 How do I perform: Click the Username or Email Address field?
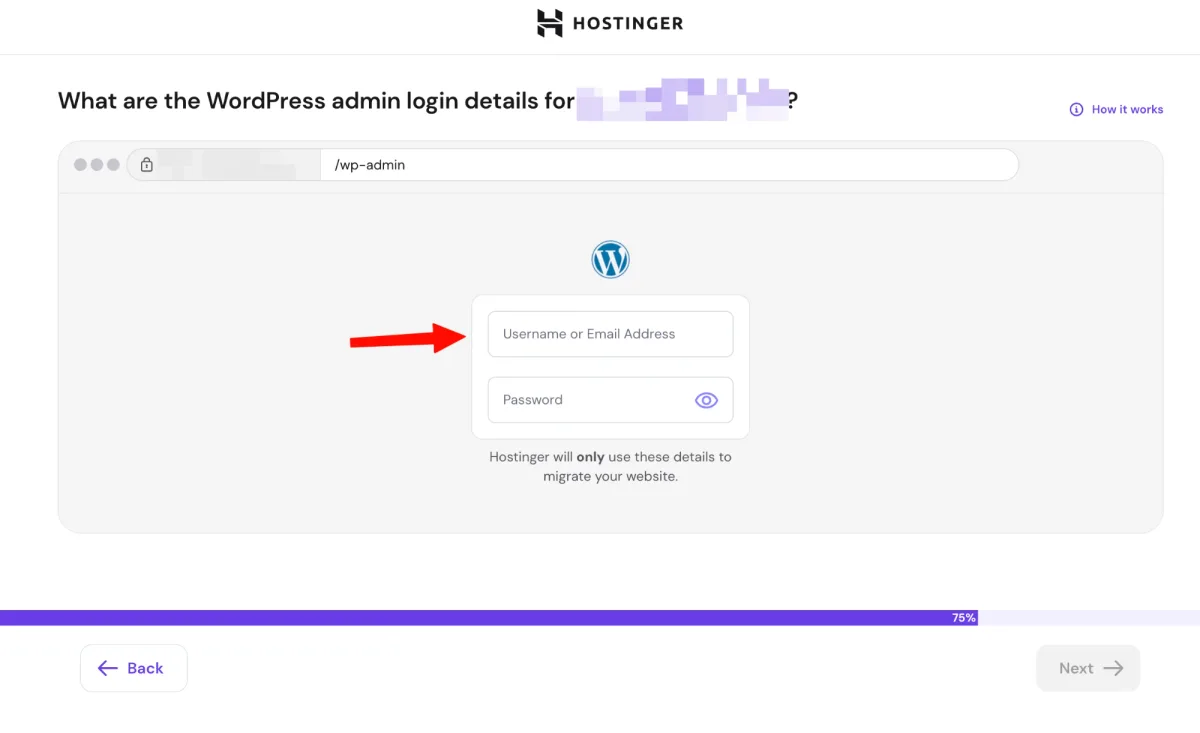click(x=610, y=334)
